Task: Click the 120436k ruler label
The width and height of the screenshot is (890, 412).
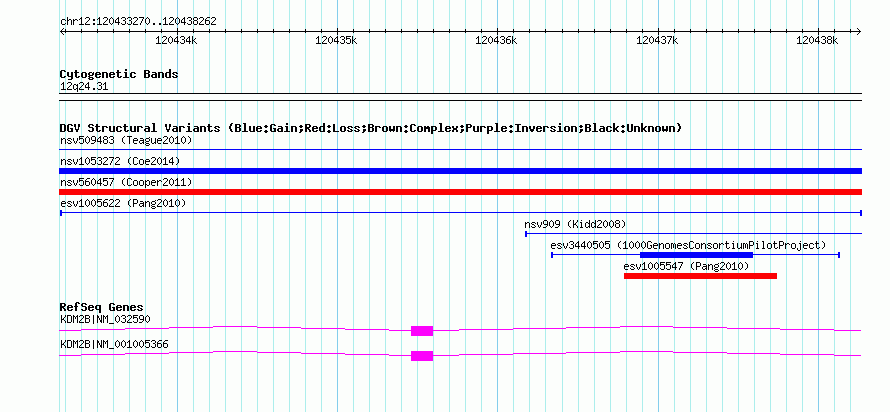Action: click(x=496, y=40)
